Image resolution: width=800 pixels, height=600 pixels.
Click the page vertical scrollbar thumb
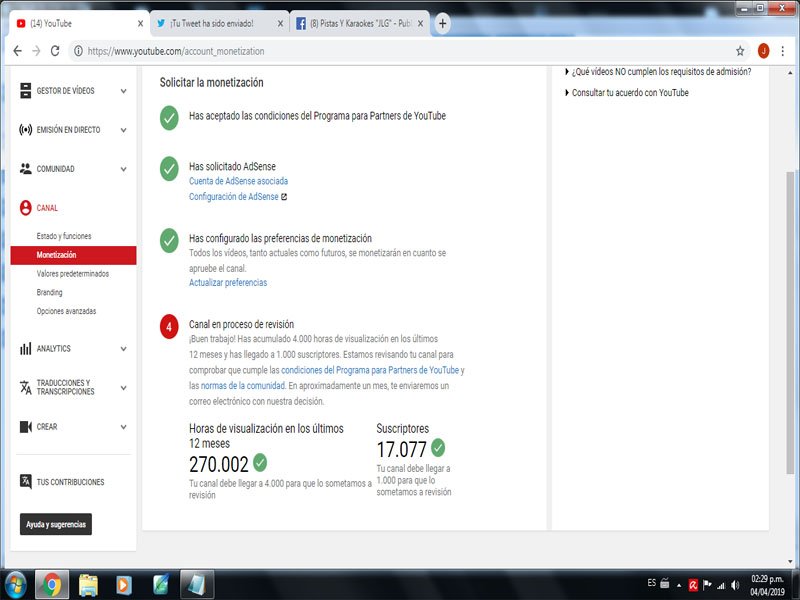tap(790, 323)
